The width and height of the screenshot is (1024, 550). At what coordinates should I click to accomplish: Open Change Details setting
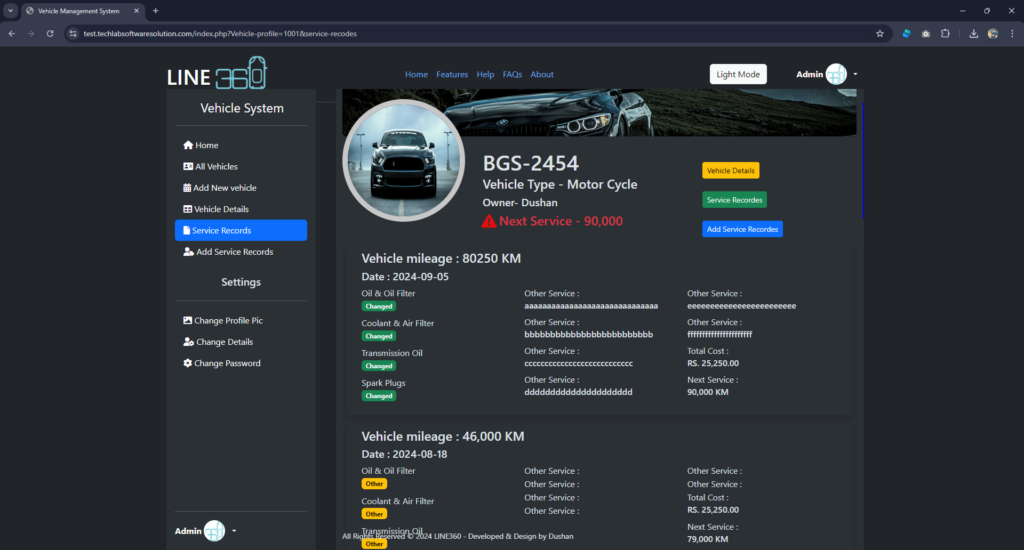241,342
